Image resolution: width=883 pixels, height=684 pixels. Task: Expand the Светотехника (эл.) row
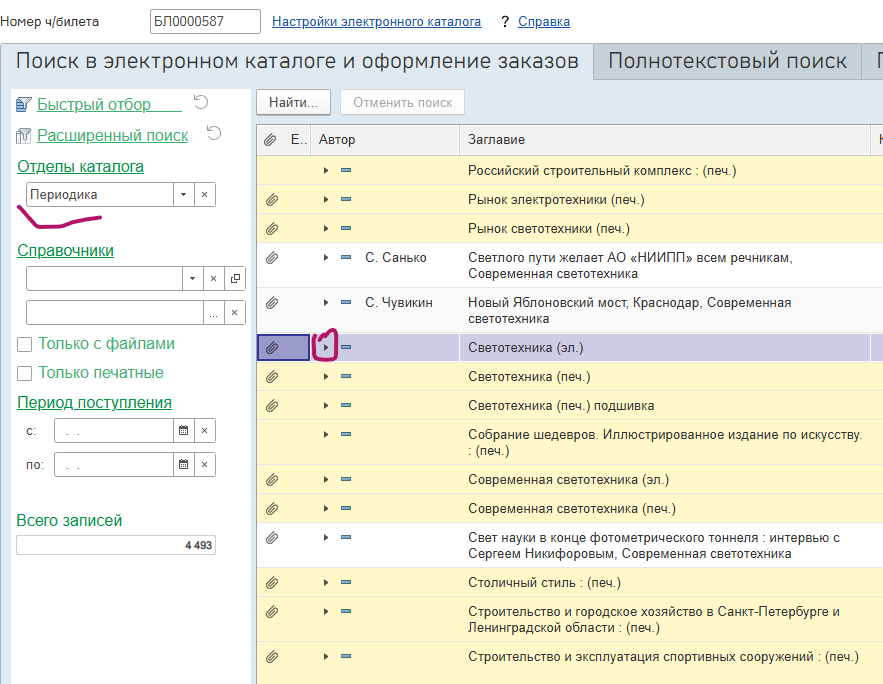(x=325, y=347)
